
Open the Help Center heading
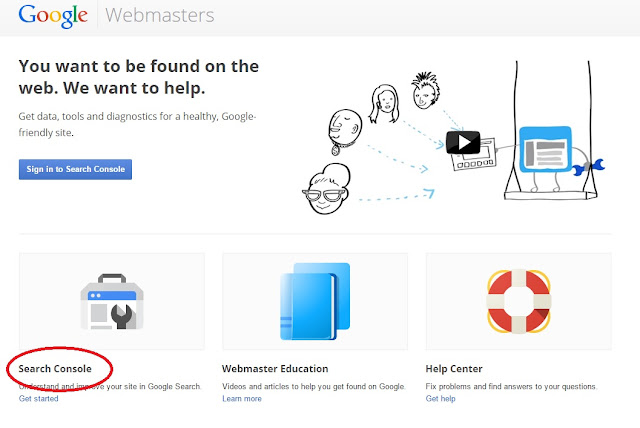454,369
